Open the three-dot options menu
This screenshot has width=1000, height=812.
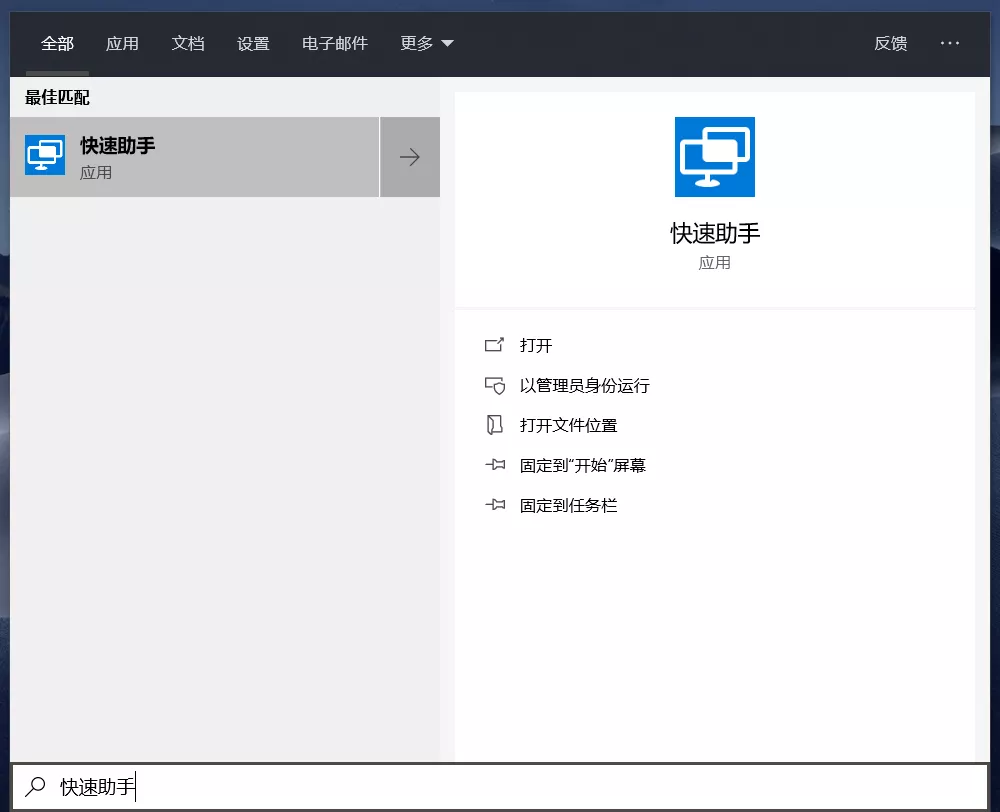coord(950,43)
